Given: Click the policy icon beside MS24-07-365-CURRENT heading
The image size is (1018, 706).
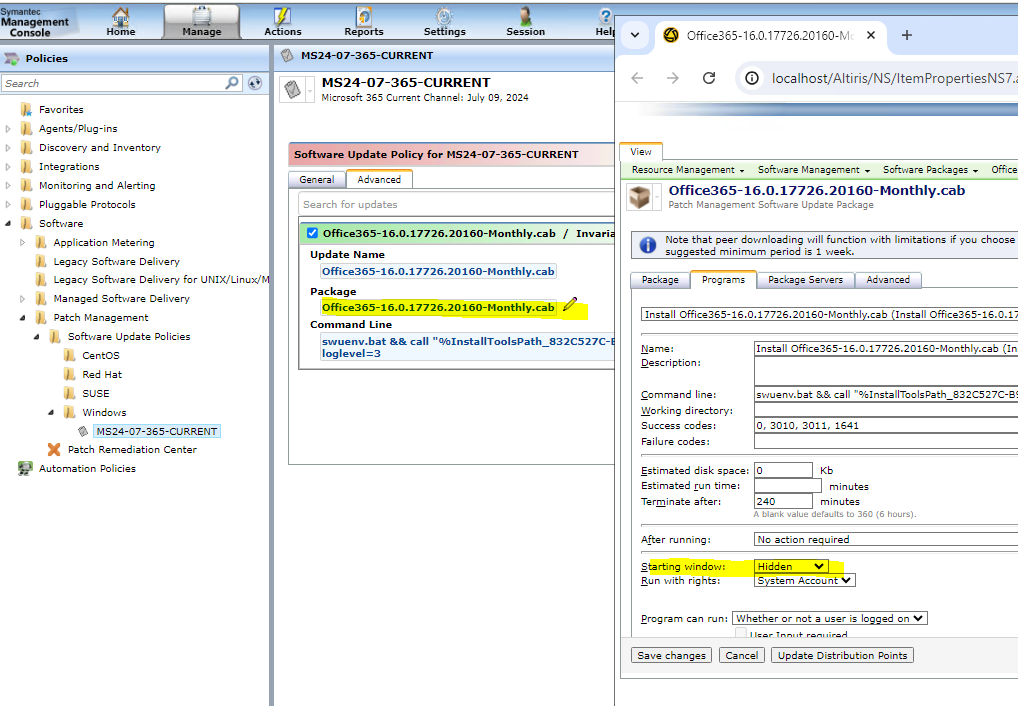Looking at the screenshot, I should pyautogui.click(x=293, y=90).
